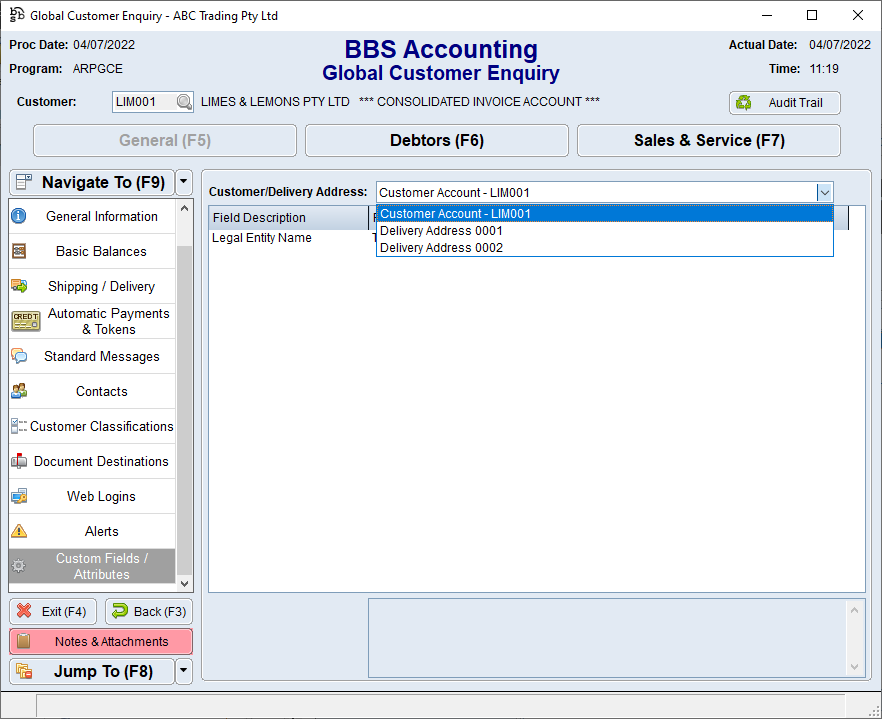882x719 pixels.
Task: Select Basic Balances in navigation list
Action: (x=101, y=252)
